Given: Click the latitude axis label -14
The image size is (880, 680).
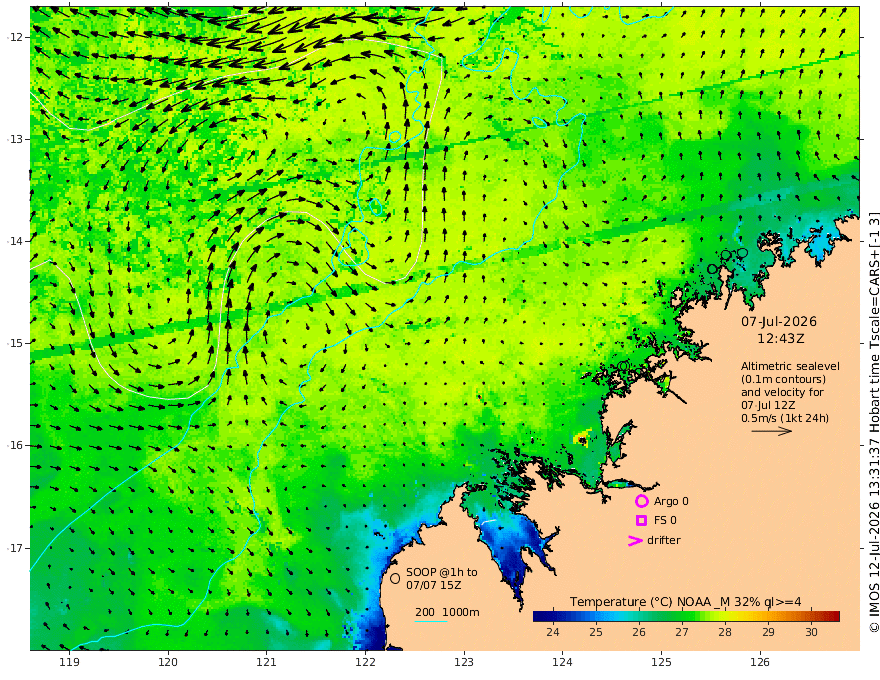Looking at the screenshot, I should [x=16, y=241].
